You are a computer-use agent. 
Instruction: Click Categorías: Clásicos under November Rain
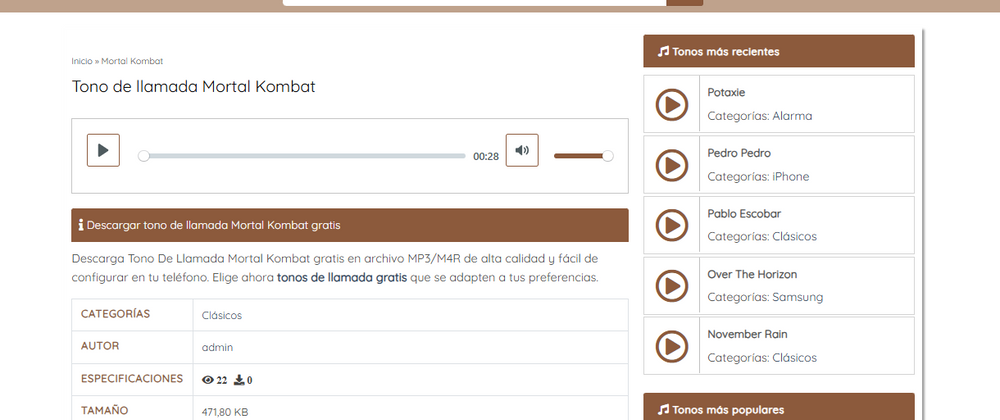[x=762, y=358]
